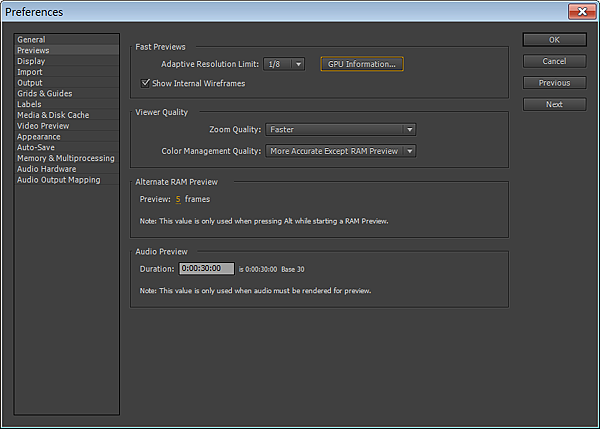Click the Audio Preview group label
The image size is (600, 429).
tap(161, 252)
